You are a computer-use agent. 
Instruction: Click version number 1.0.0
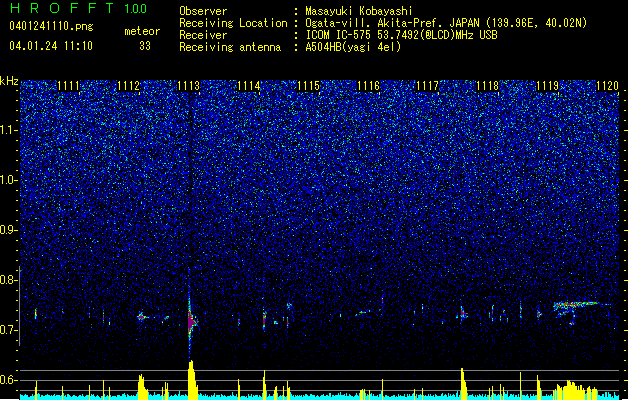(136, 9)
